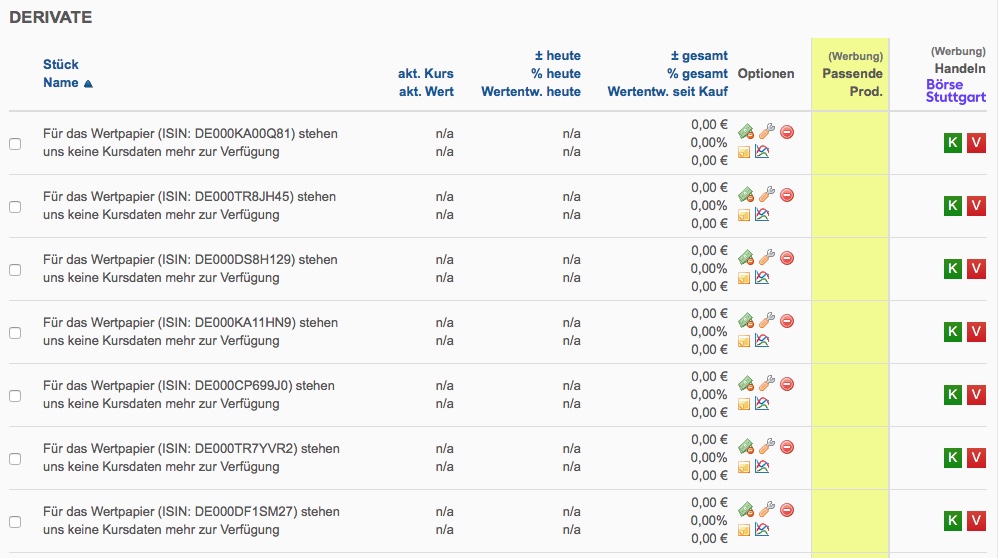Toggle the sort arrow beside Name

click(88, 83)
